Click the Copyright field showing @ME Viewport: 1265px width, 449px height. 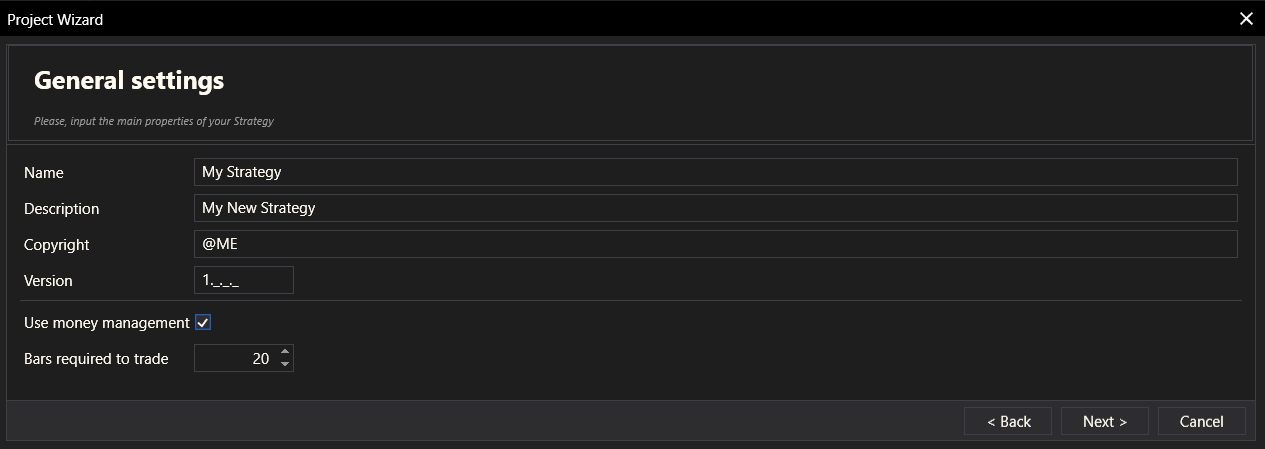[715, 244]
